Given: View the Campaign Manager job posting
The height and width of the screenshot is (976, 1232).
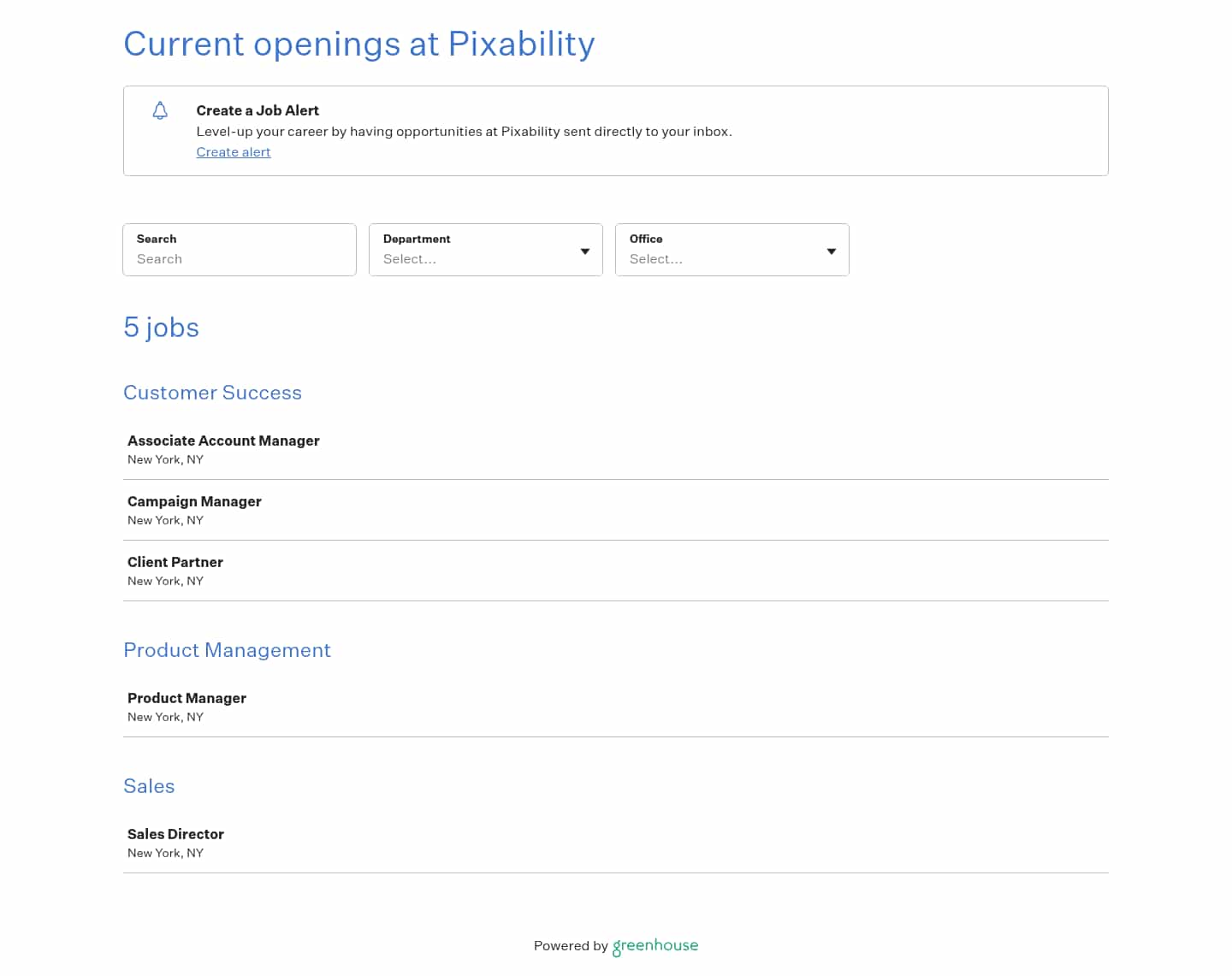Looking at the screenshot, I should click(194, 502).
